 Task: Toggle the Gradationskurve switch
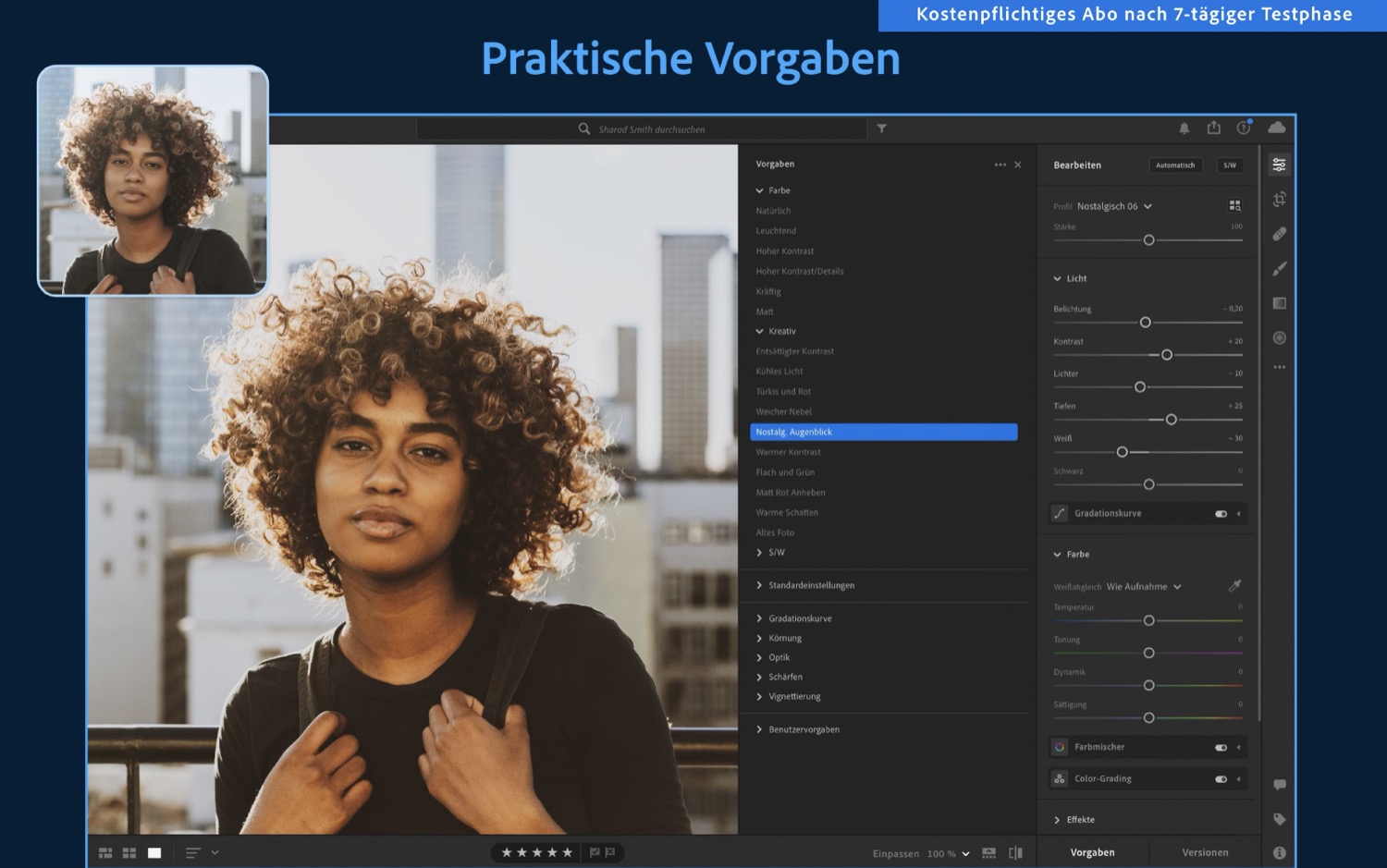coord(1221,514)
